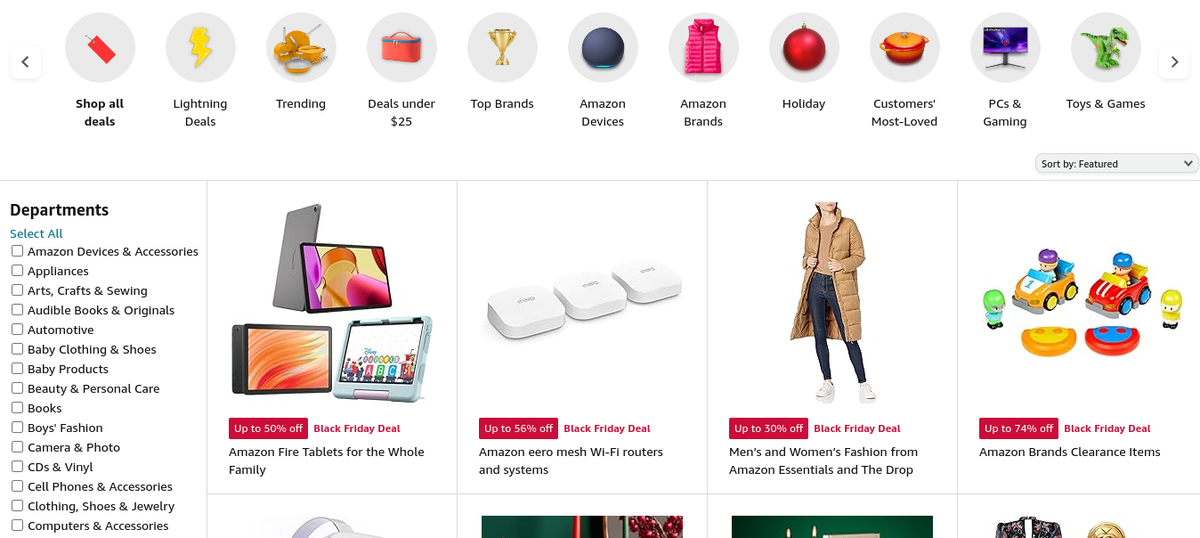1200x538 pixels.
Task: Check the Appliances department checkbox
Action: pyautogui.click(x=17, y=270)
